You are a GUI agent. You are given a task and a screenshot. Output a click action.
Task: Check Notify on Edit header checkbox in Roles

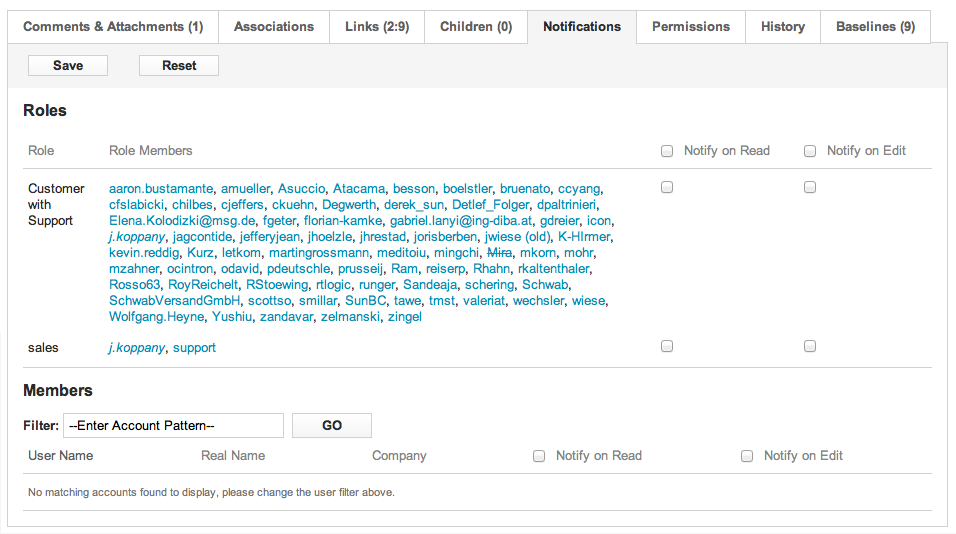(810, 151)
